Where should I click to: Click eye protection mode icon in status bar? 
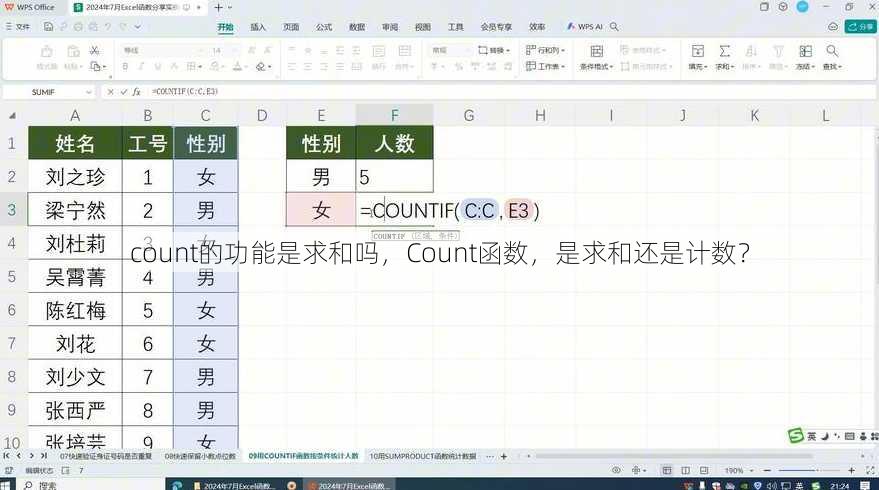point(616,470)
